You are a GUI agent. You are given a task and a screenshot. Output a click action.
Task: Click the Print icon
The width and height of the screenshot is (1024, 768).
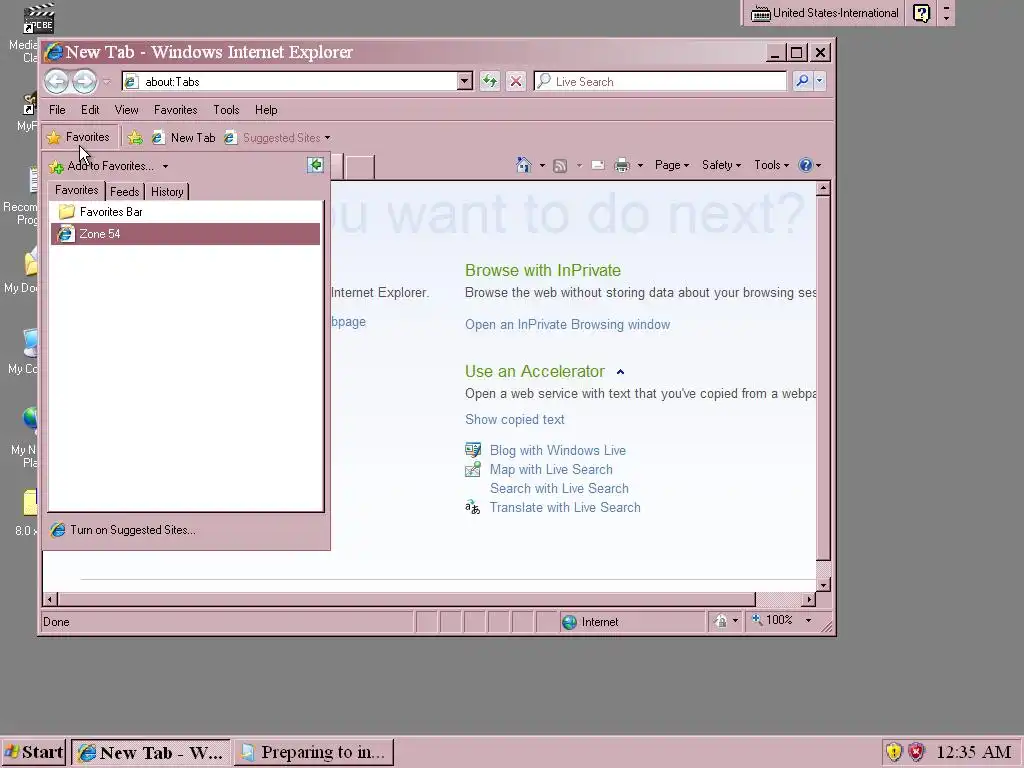pos(622,165)
